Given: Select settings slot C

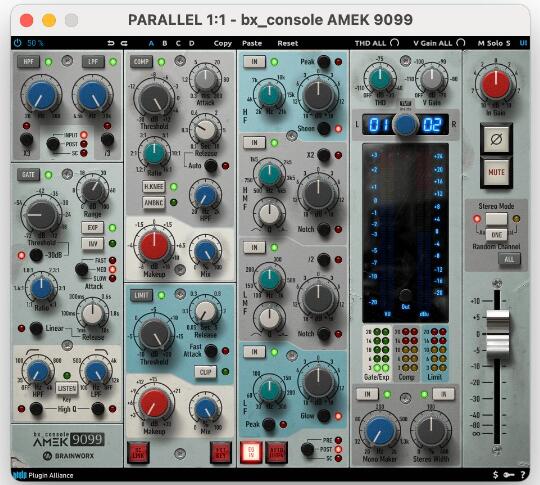Looking at the screenshot, I should (178, 43).
